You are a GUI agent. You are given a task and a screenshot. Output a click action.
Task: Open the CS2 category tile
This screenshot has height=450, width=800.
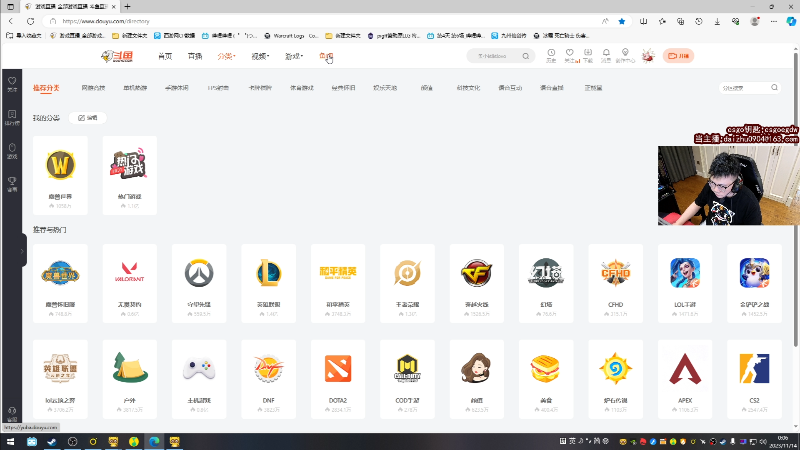(x=754, y=379)
